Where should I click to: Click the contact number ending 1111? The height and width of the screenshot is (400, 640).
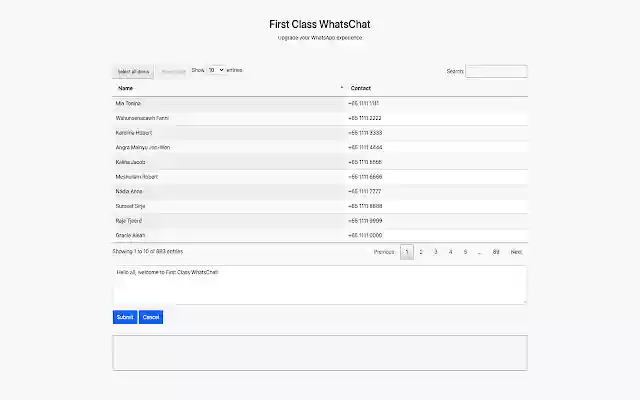coord(364,104)
